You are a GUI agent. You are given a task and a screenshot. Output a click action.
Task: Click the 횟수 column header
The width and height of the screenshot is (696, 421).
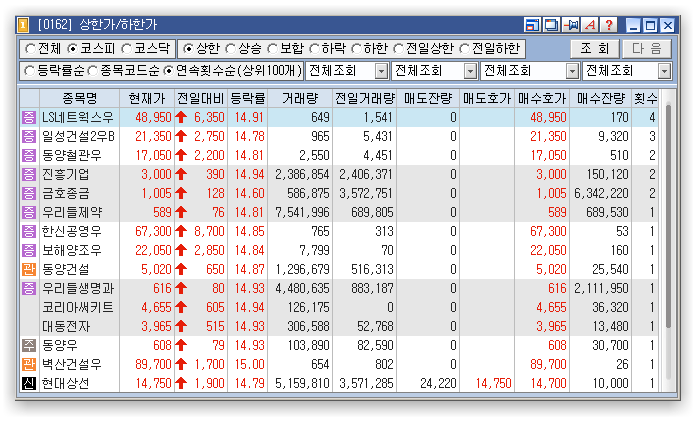click(645, 99)
